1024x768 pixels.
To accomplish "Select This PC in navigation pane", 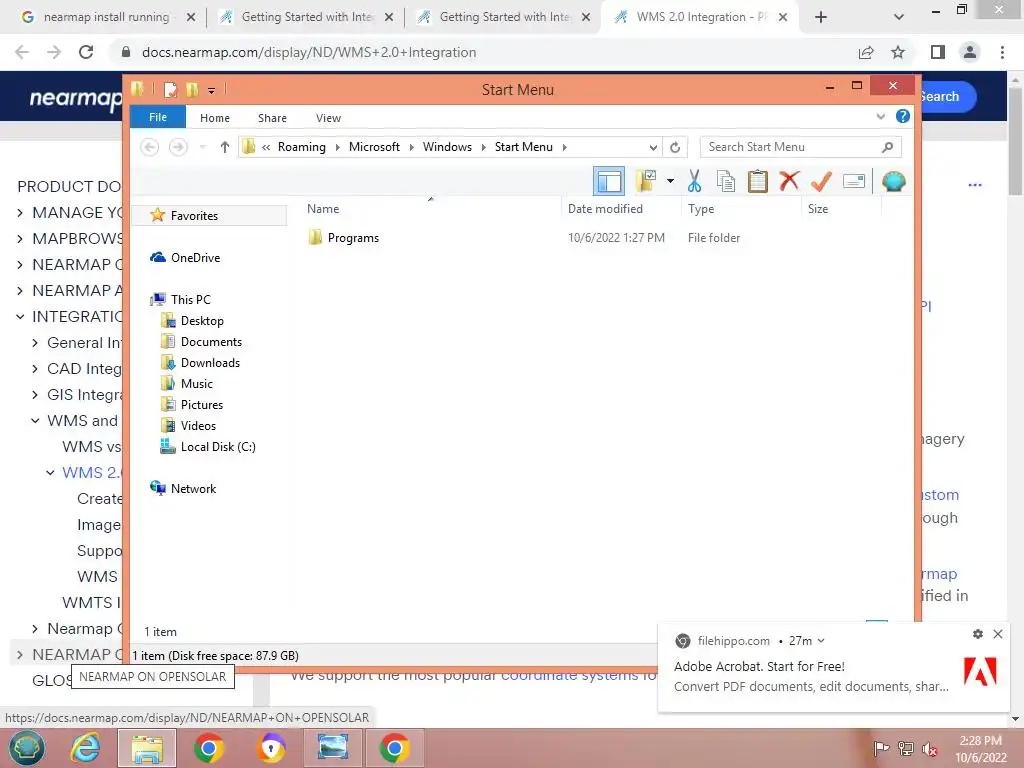I will pos(191,300).
